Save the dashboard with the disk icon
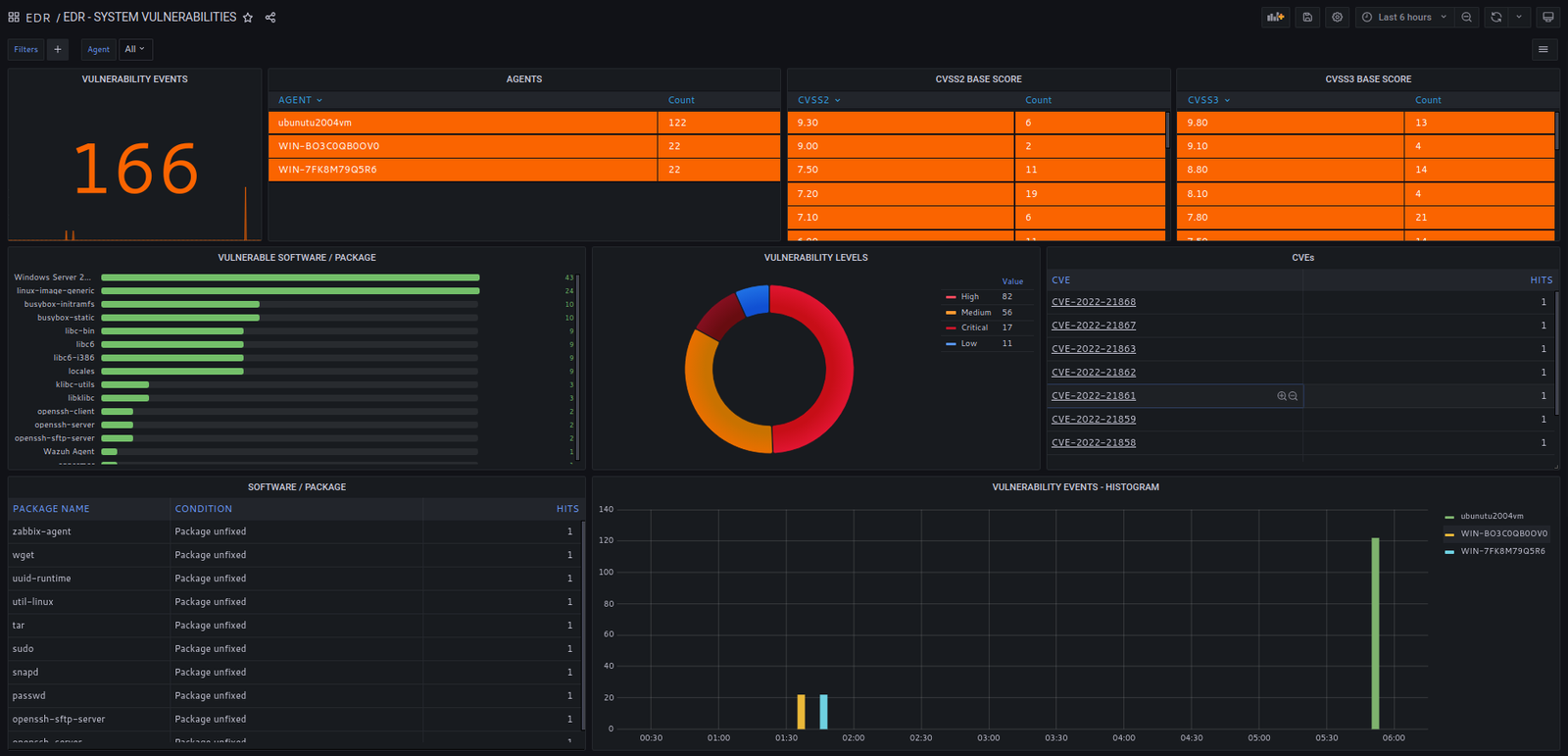This screenshot has height=756, width=1568. pyautogui.click(x=1307, y=17)
